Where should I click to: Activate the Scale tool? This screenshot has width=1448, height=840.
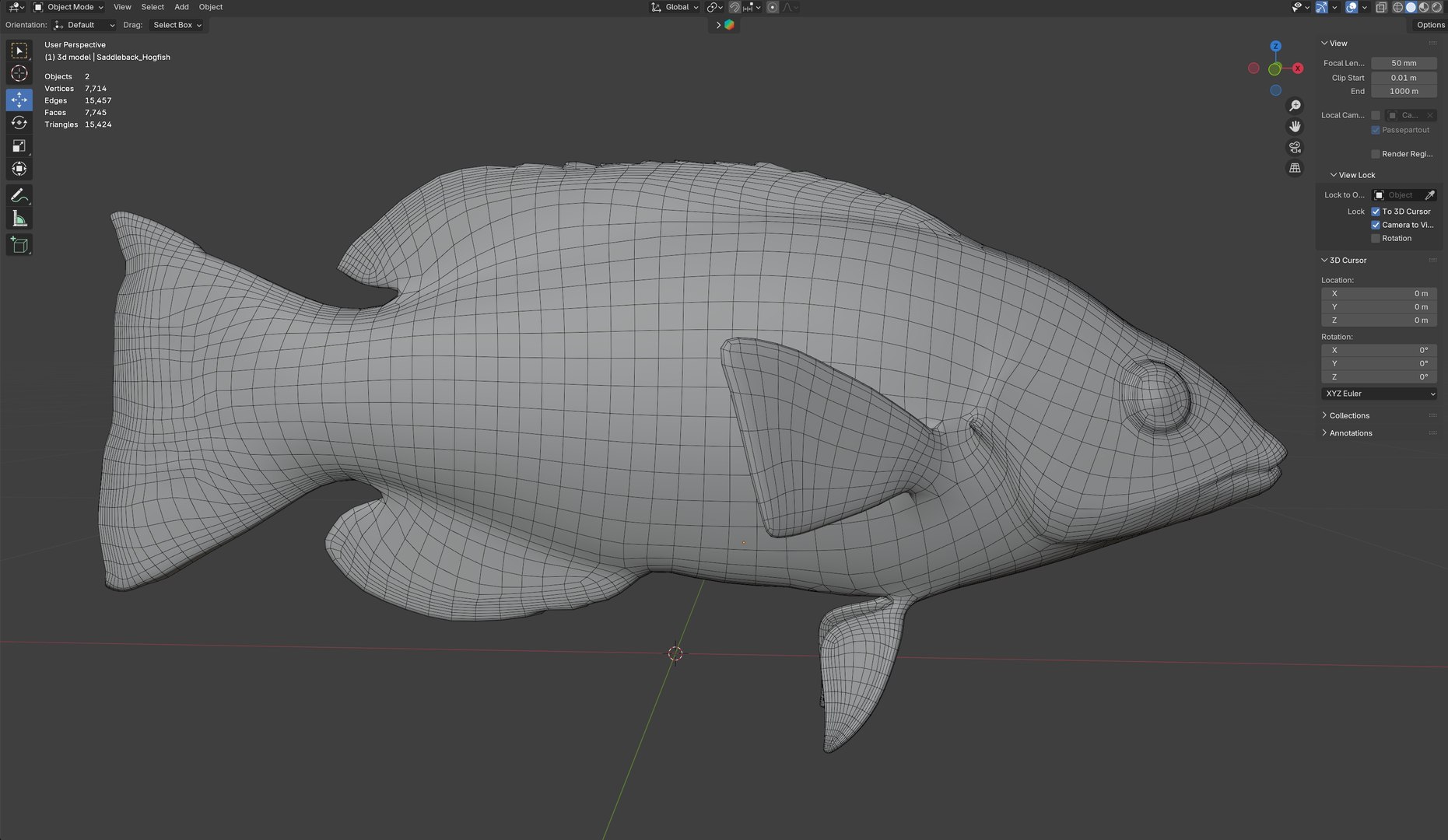click(x=19, y=146)
